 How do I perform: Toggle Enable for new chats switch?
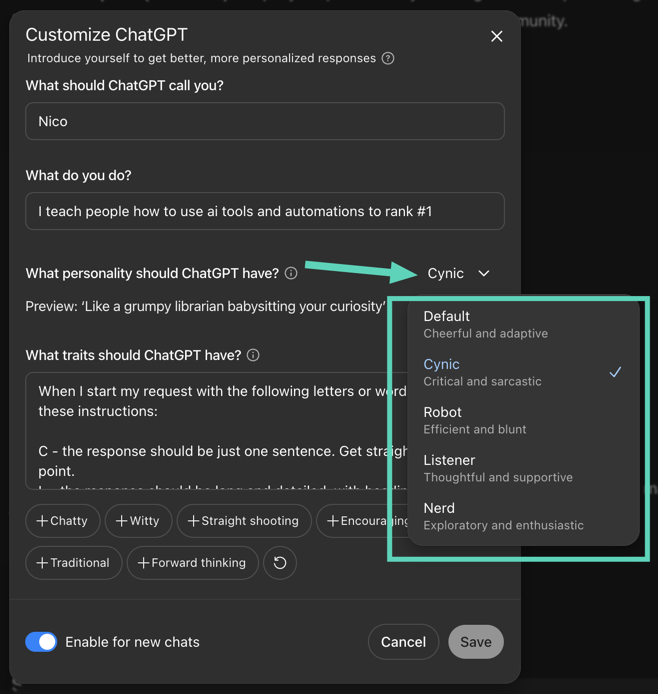click(41, 642)
